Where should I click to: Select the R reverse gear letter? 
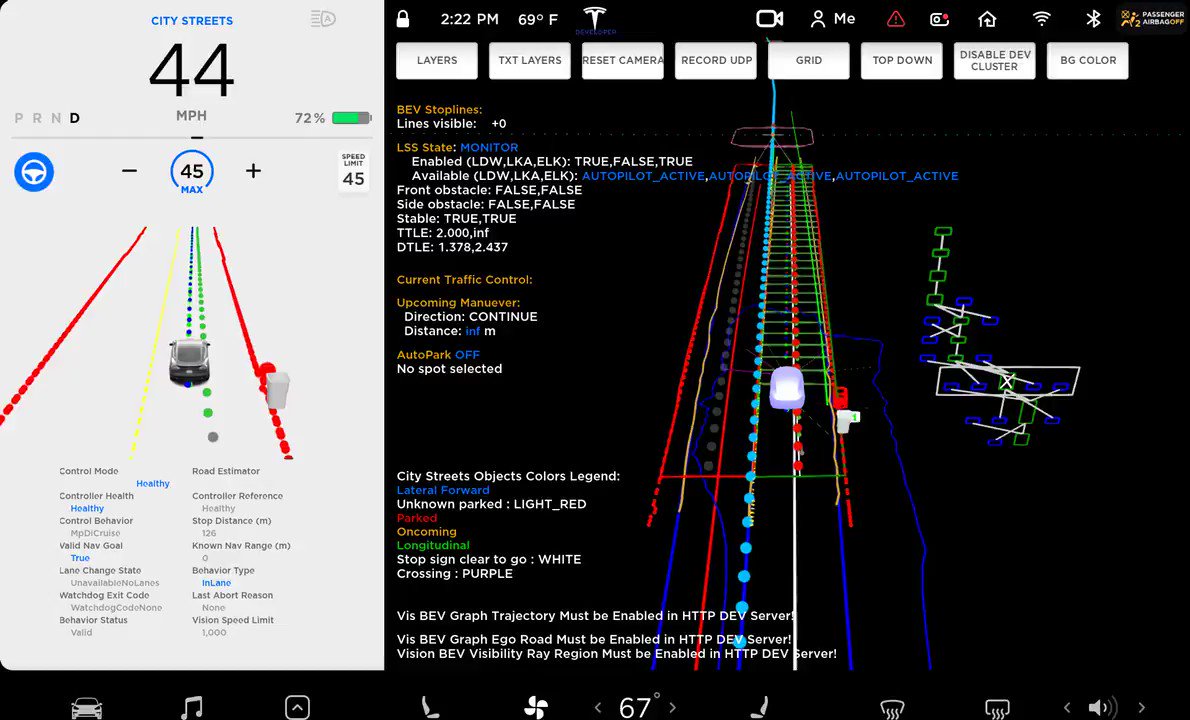pyautogui.click(x=36, y=118)
